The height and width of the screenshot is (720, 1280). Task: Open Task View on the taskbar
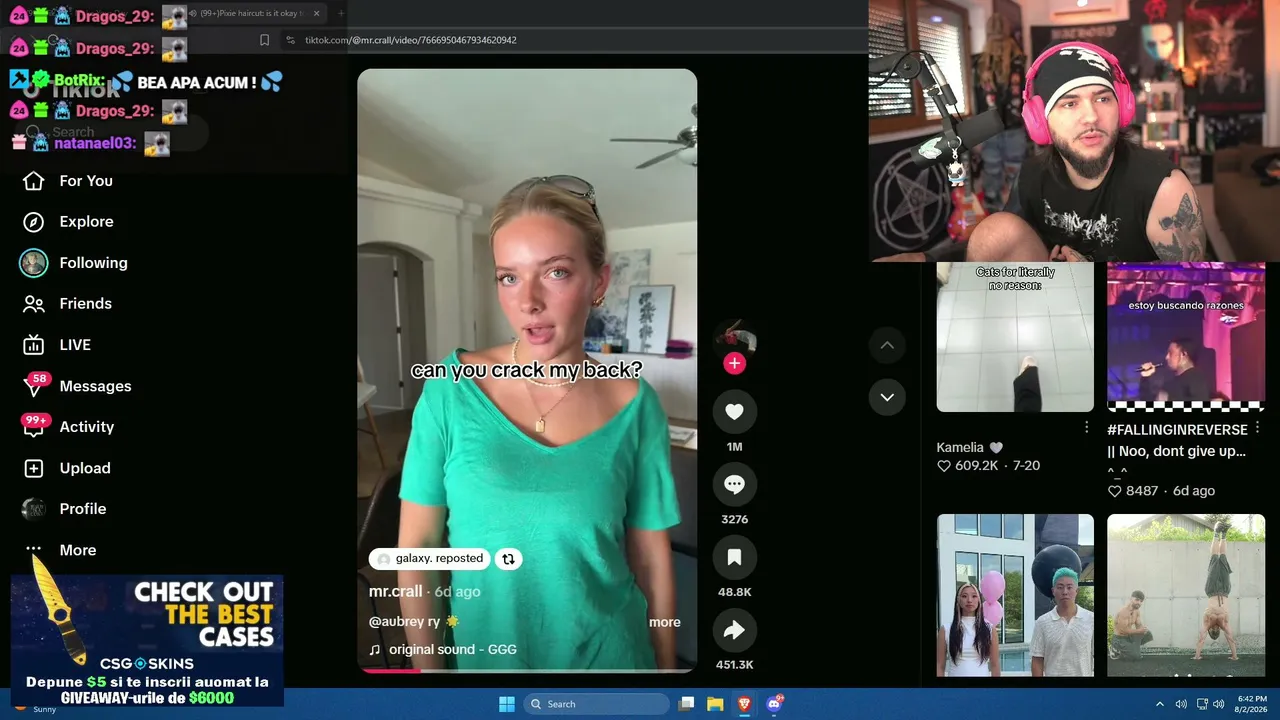pyautogui.click(x=686, y=704)
